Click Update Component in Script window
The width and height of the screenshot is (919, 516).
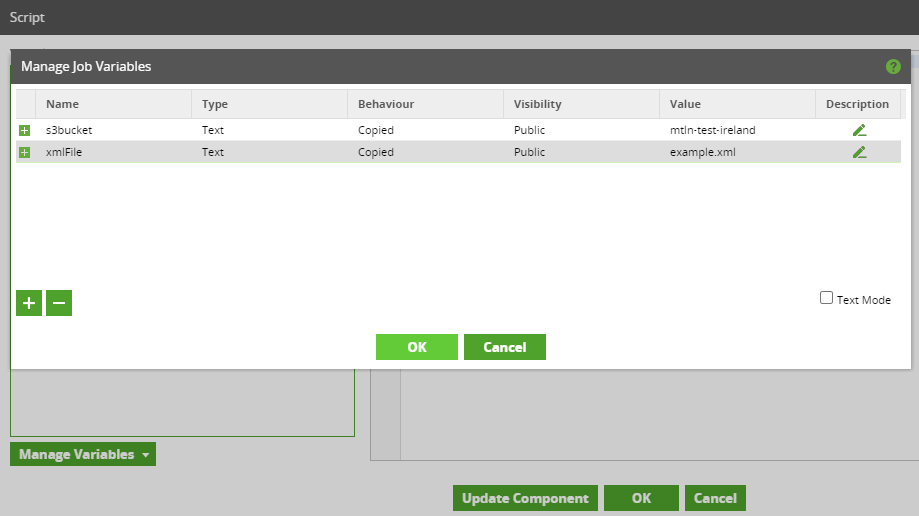525,498
